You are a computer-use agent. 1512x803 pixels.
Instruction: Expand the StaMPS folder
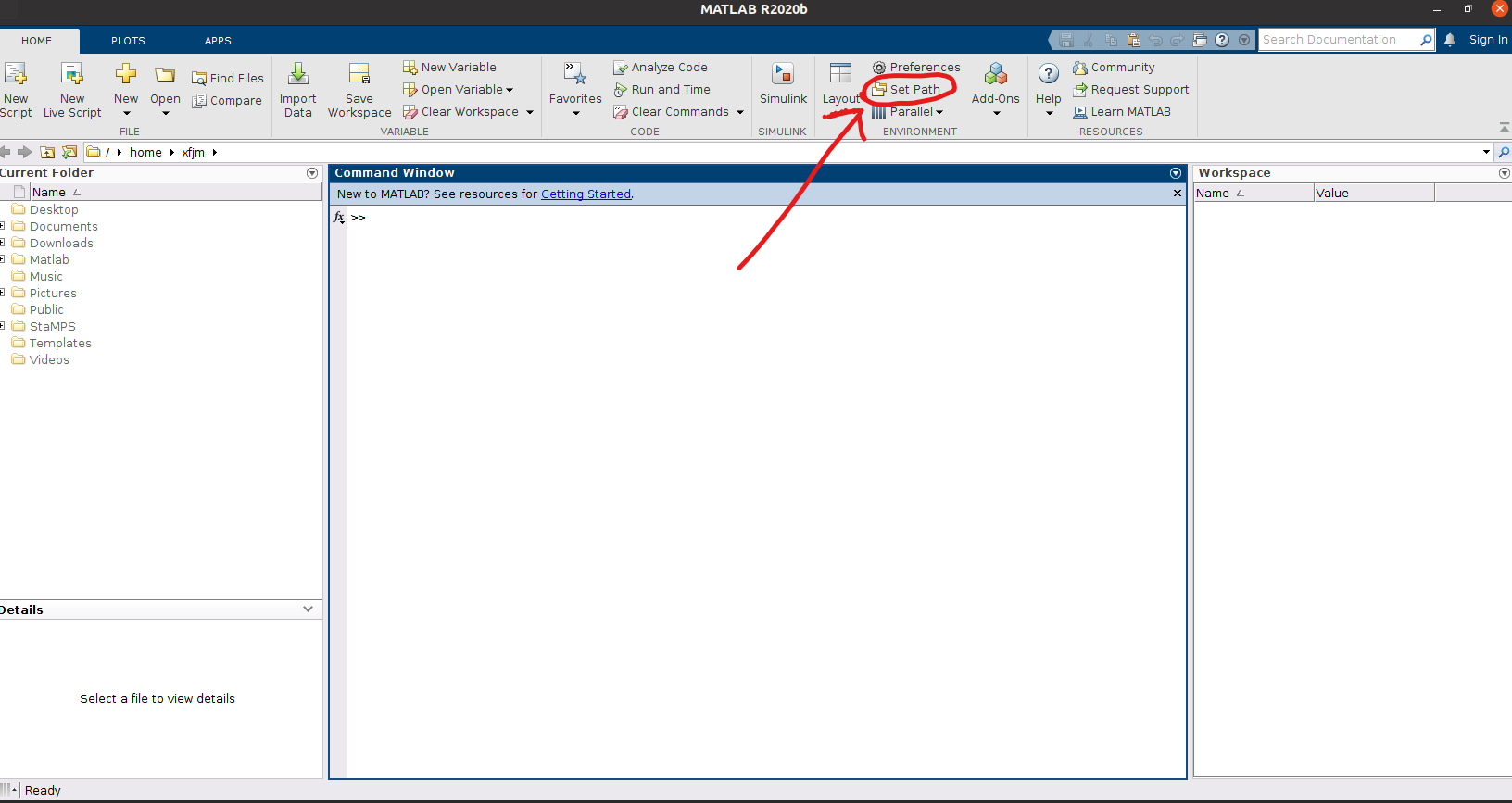[x=3, y=326]
